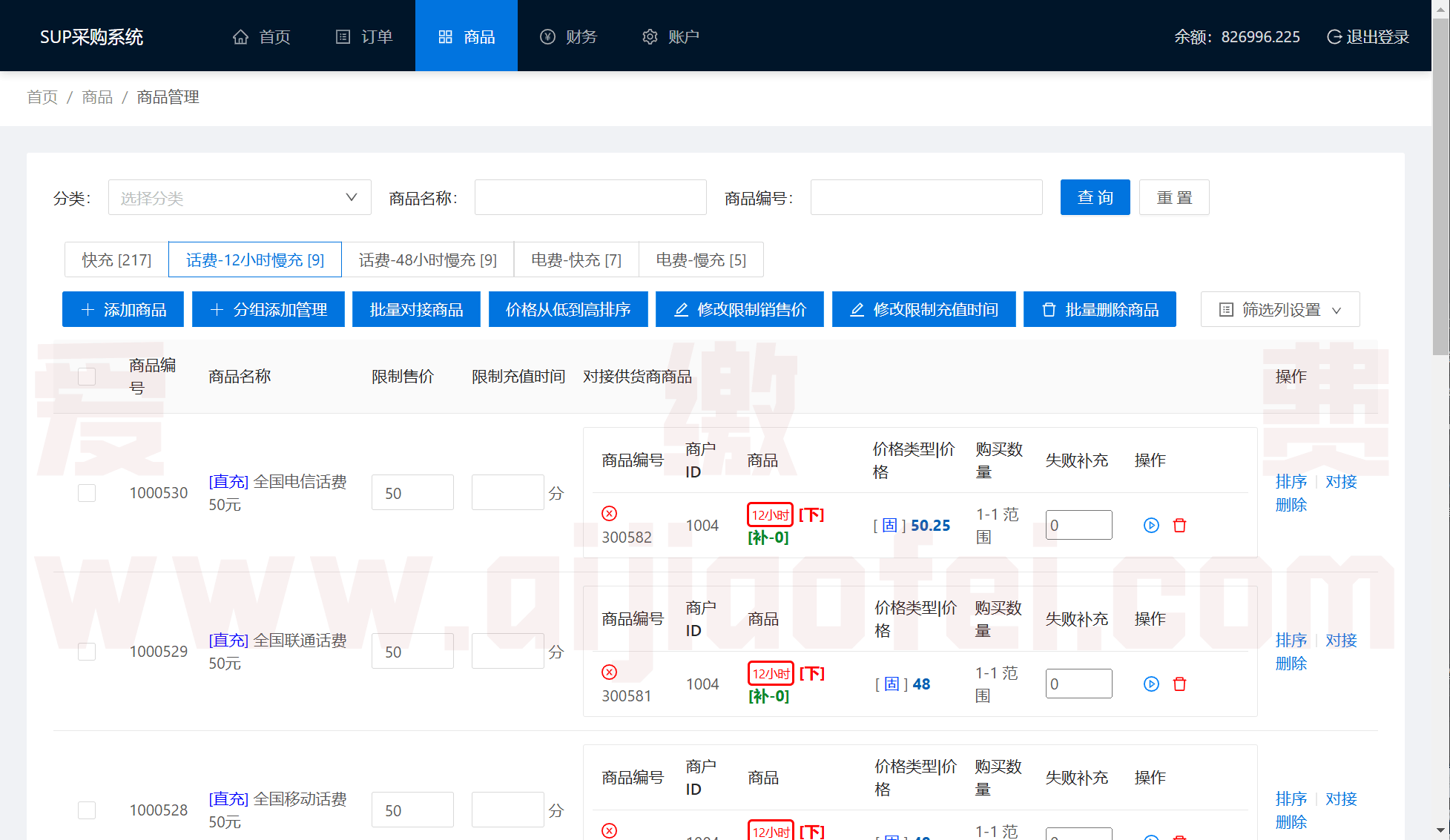The width and height of the screenshot is (1450, 840).
Task: Click the play icon for product 300582
Action: [1151, 525]
